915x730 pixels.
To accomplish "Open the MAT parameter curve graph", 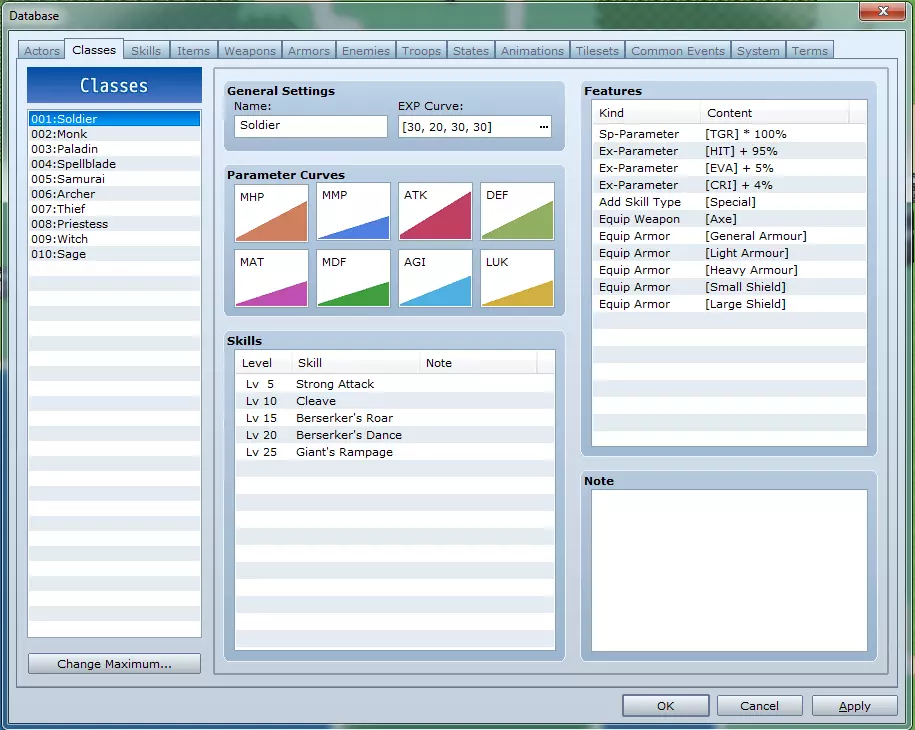I will click(271, 278).
